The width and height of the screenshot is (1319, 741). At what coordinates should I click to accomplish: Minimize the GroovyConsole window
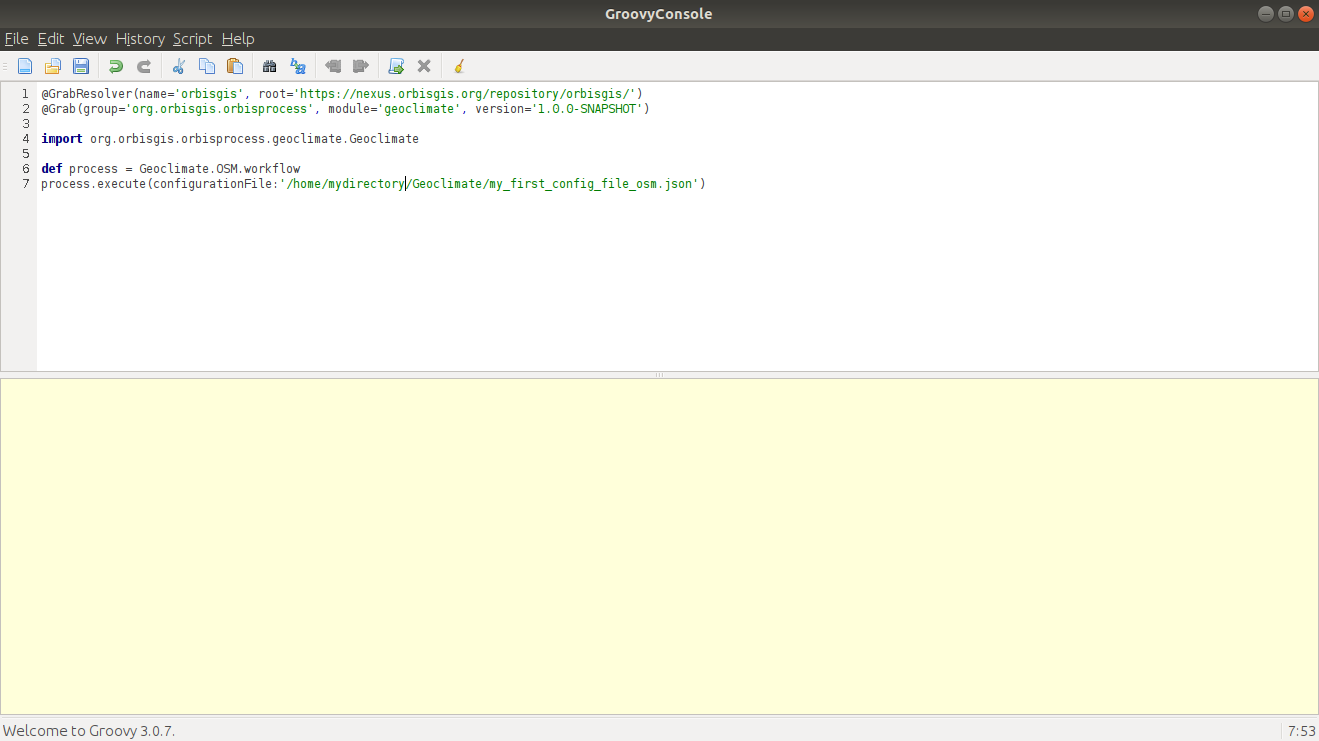coord(1266,13)
